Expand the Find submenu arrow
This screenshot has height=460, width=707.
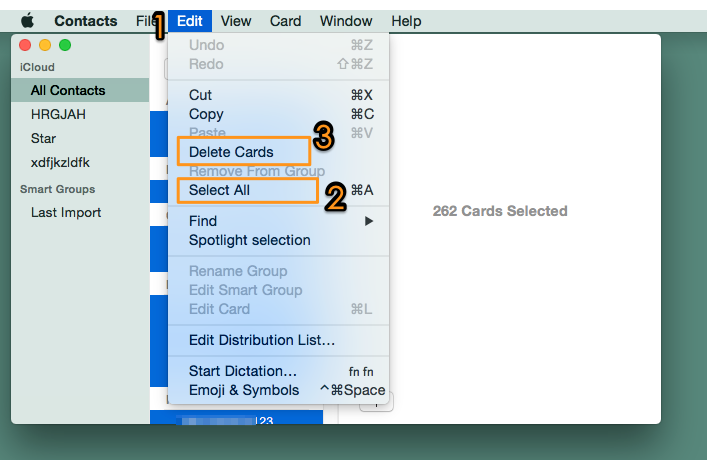(369, 221)
